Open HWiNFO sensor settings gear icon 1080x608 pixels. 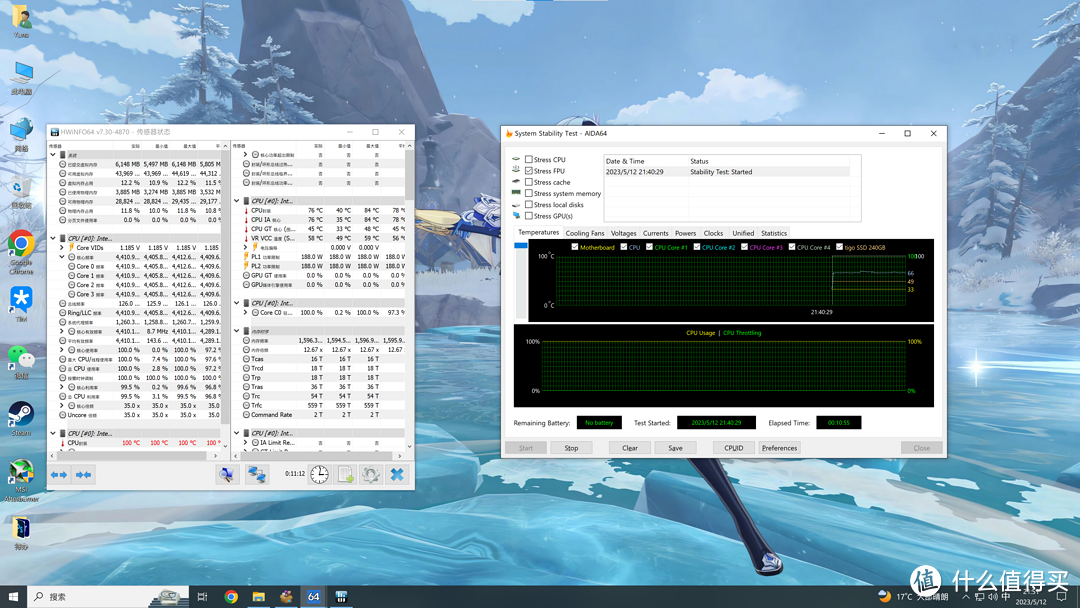pos(371,474)
